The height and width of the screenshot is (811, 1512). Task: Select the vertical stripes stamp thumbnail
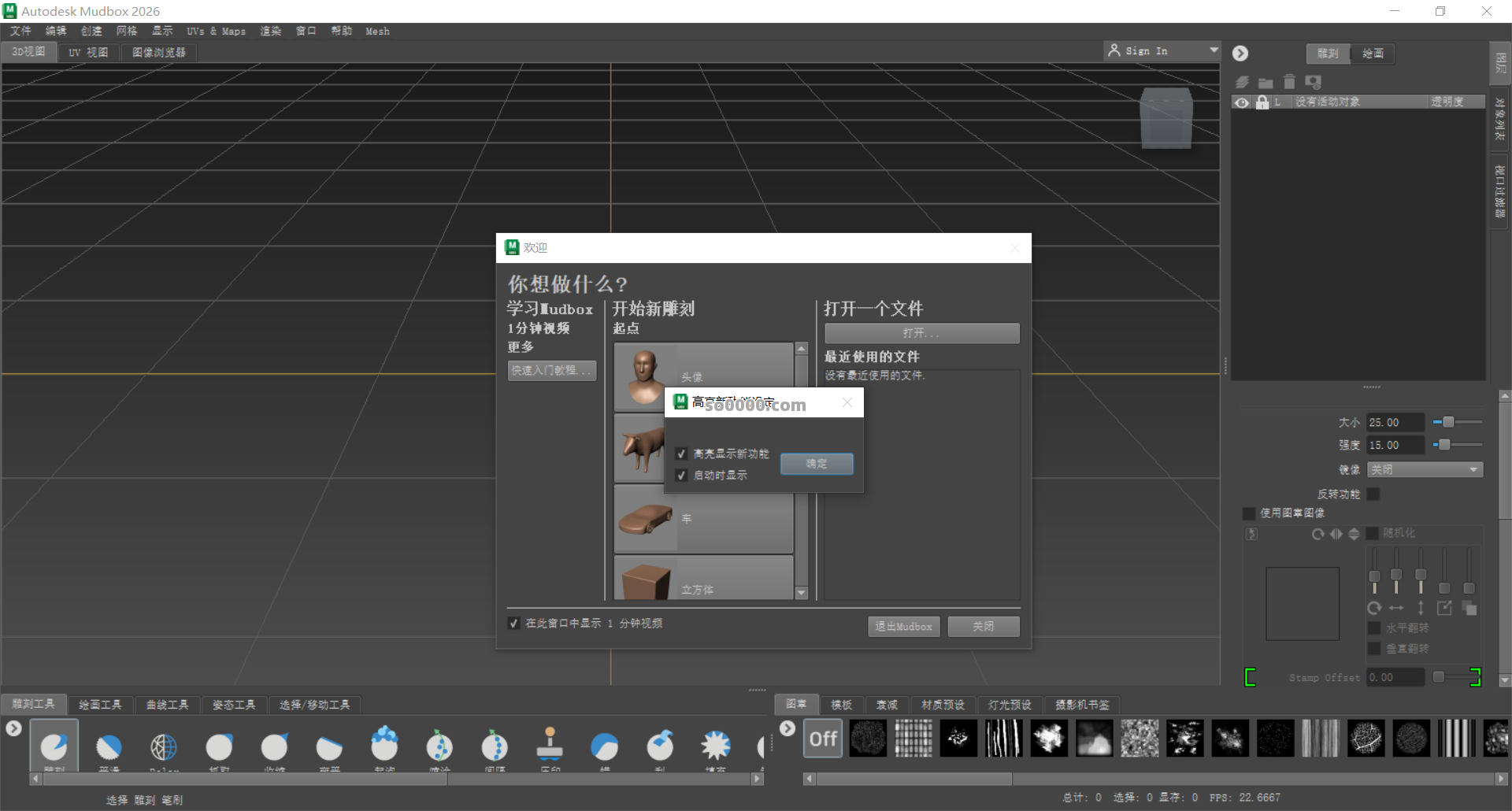point(1455,739)
